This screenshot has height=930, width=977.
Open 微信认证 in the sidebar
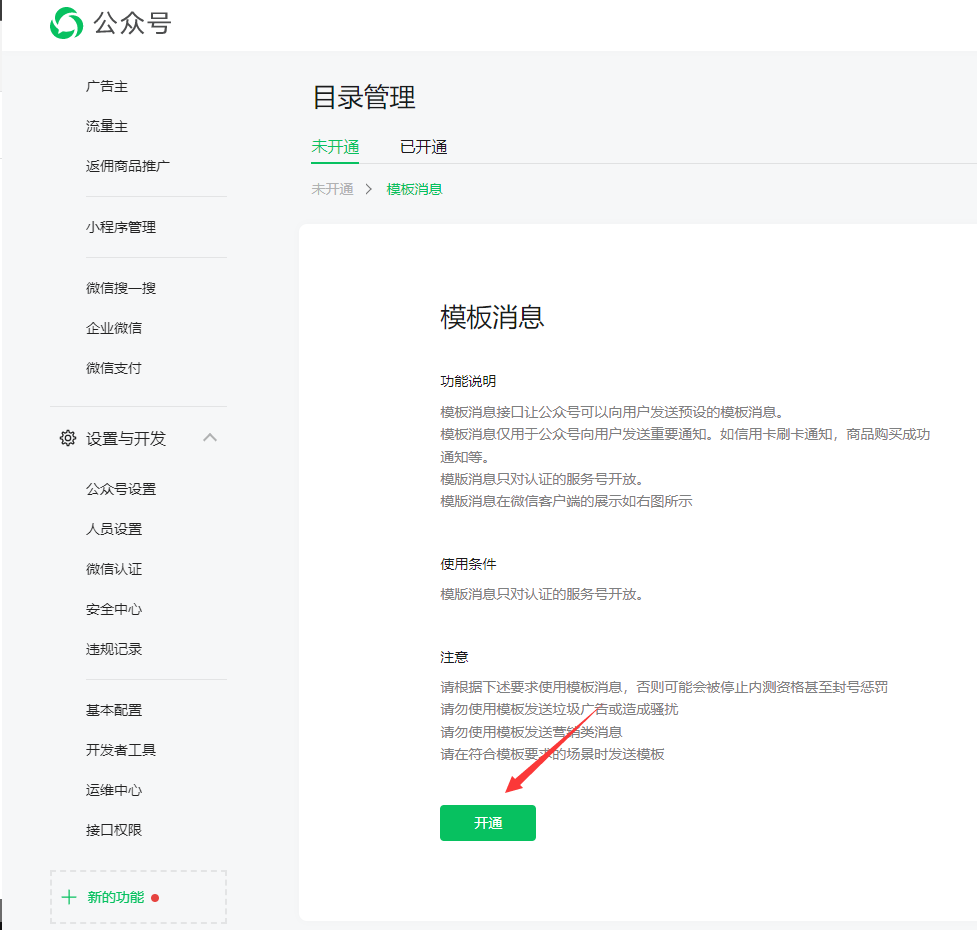113,569
